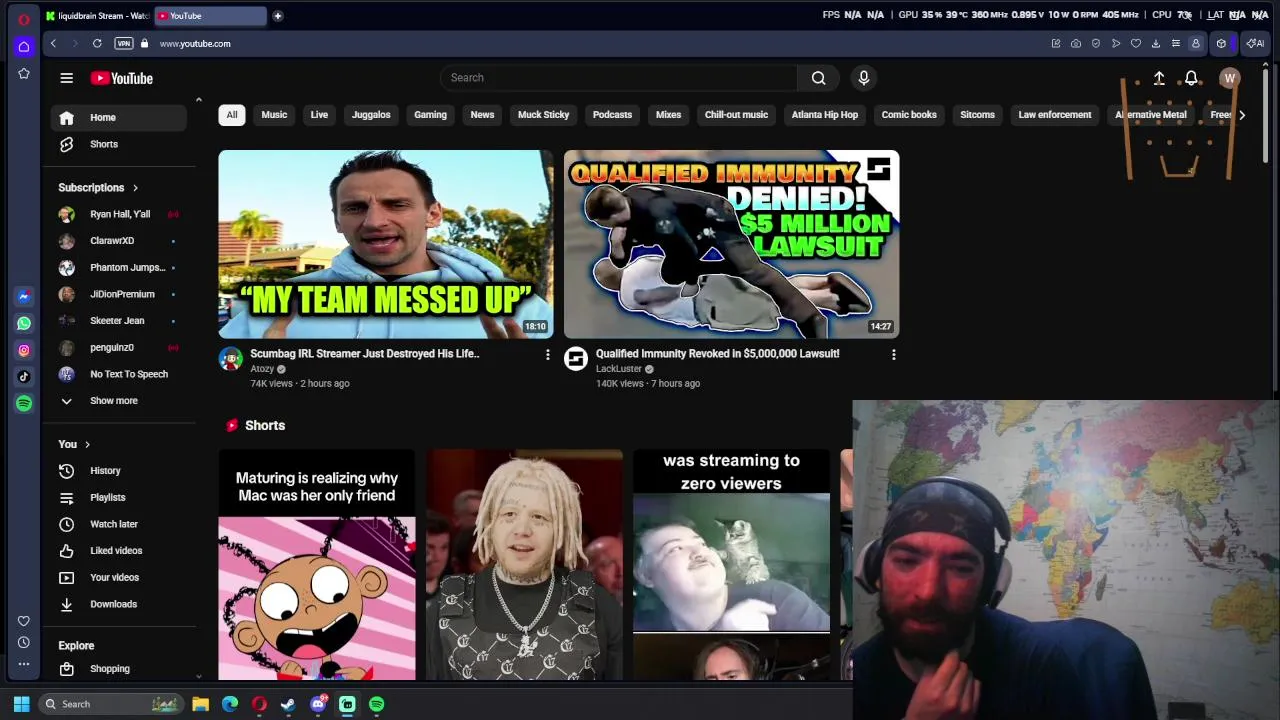
Task: Open Opera Easy Setup sliders icon
Action: pyautogui.click(x=1176, y=43)
